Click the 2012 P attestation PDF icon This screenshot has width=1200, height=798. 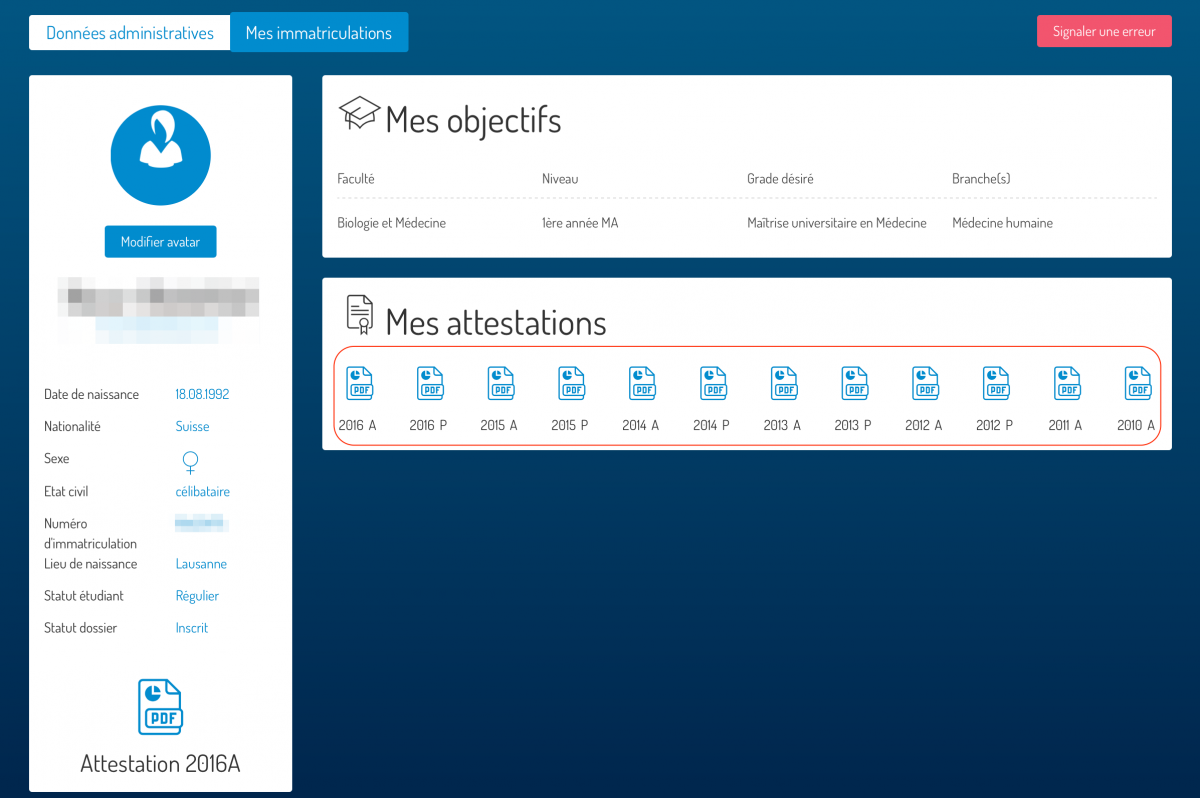pyautogui.click(x=996, y=383)
